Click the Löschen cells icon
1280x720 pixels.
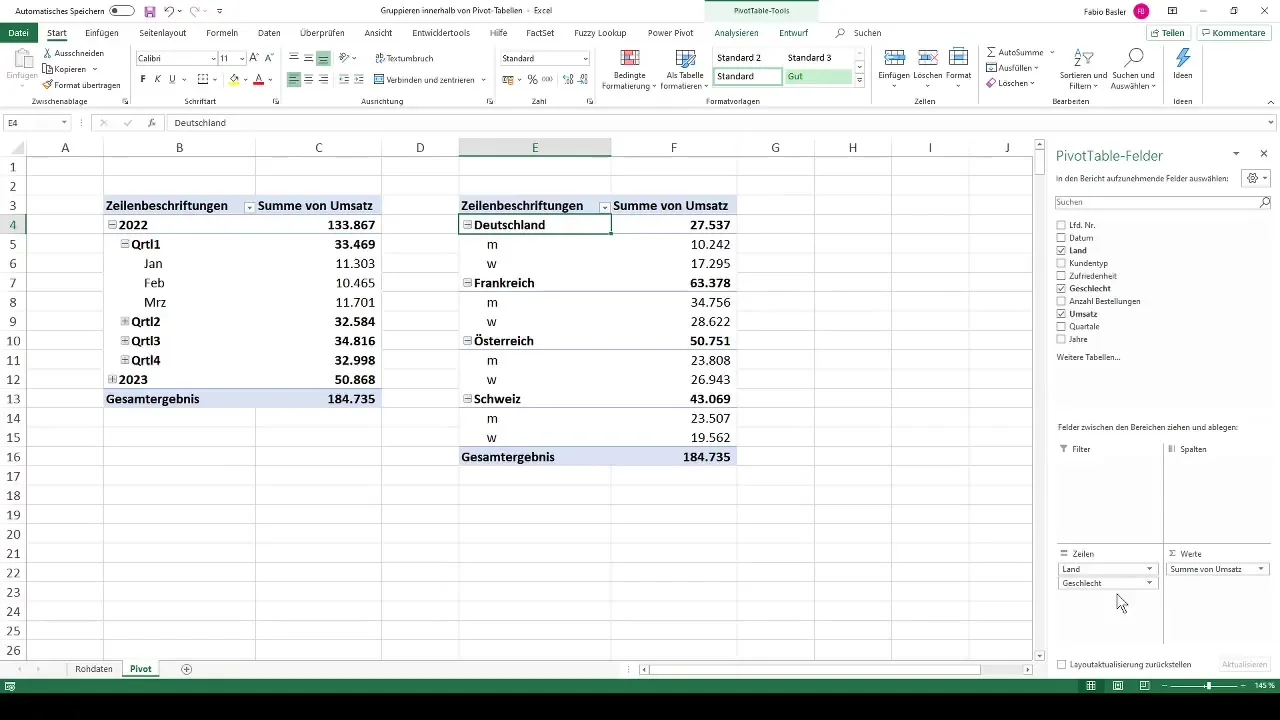click(x=927, y=58)
